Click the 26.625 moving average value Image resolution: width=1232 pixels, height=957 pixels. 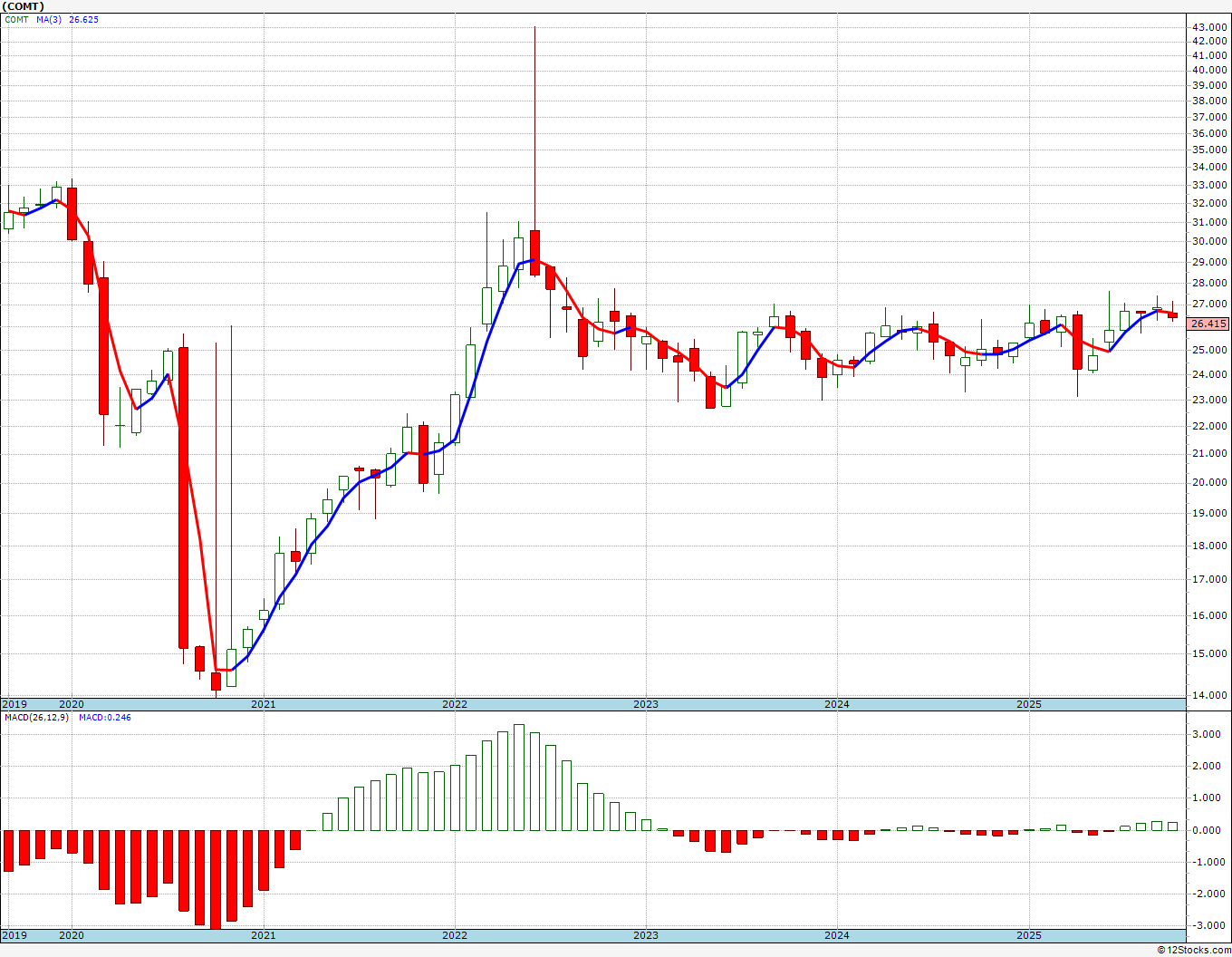[x=83, y=20]
